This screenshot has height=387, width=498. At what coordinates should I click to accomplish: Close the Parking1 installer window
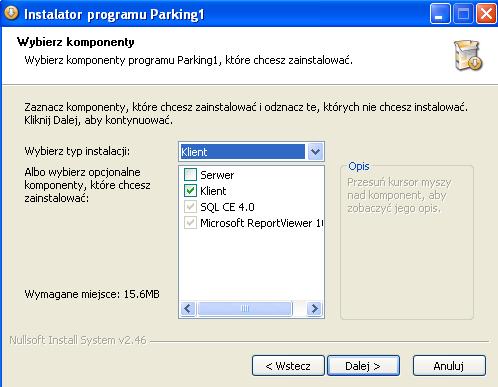click(x=486, y=14)
